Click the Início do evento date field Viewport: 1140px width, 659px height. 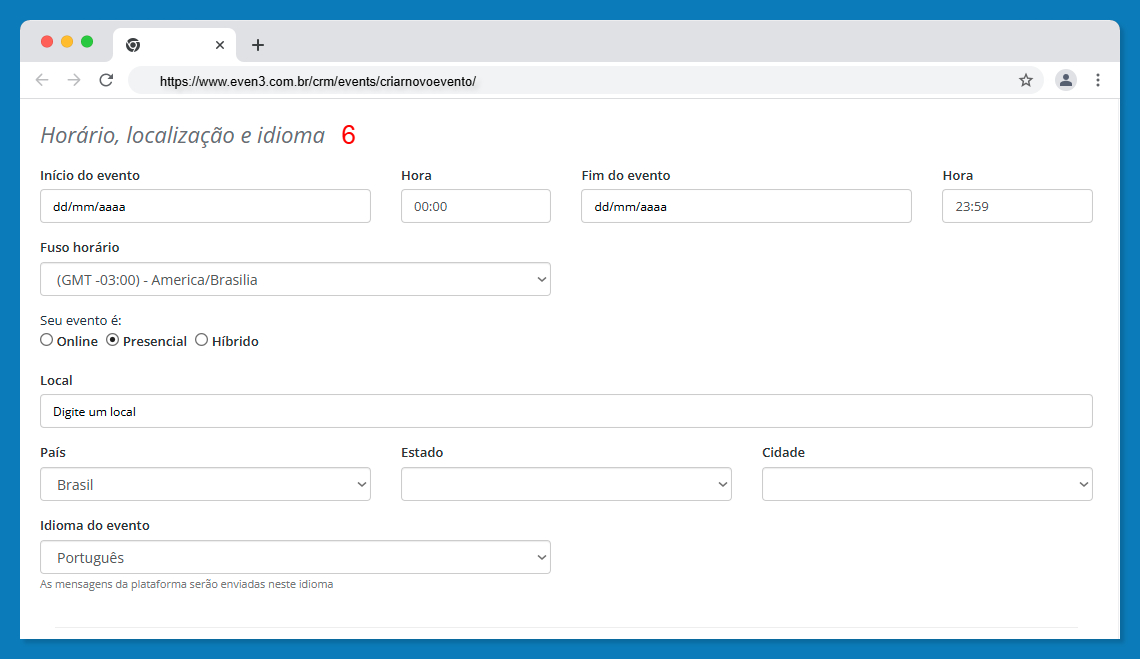(205, 207)
